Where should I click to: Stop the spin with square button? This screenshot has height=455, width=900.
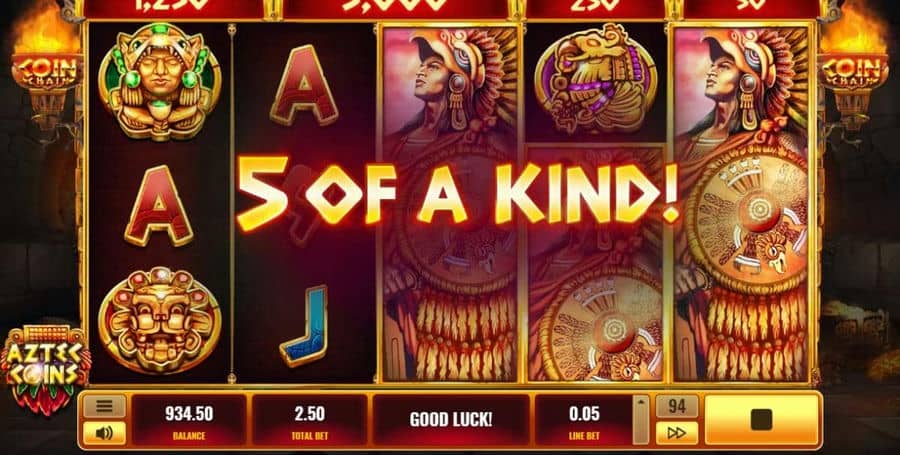[761, 419]
